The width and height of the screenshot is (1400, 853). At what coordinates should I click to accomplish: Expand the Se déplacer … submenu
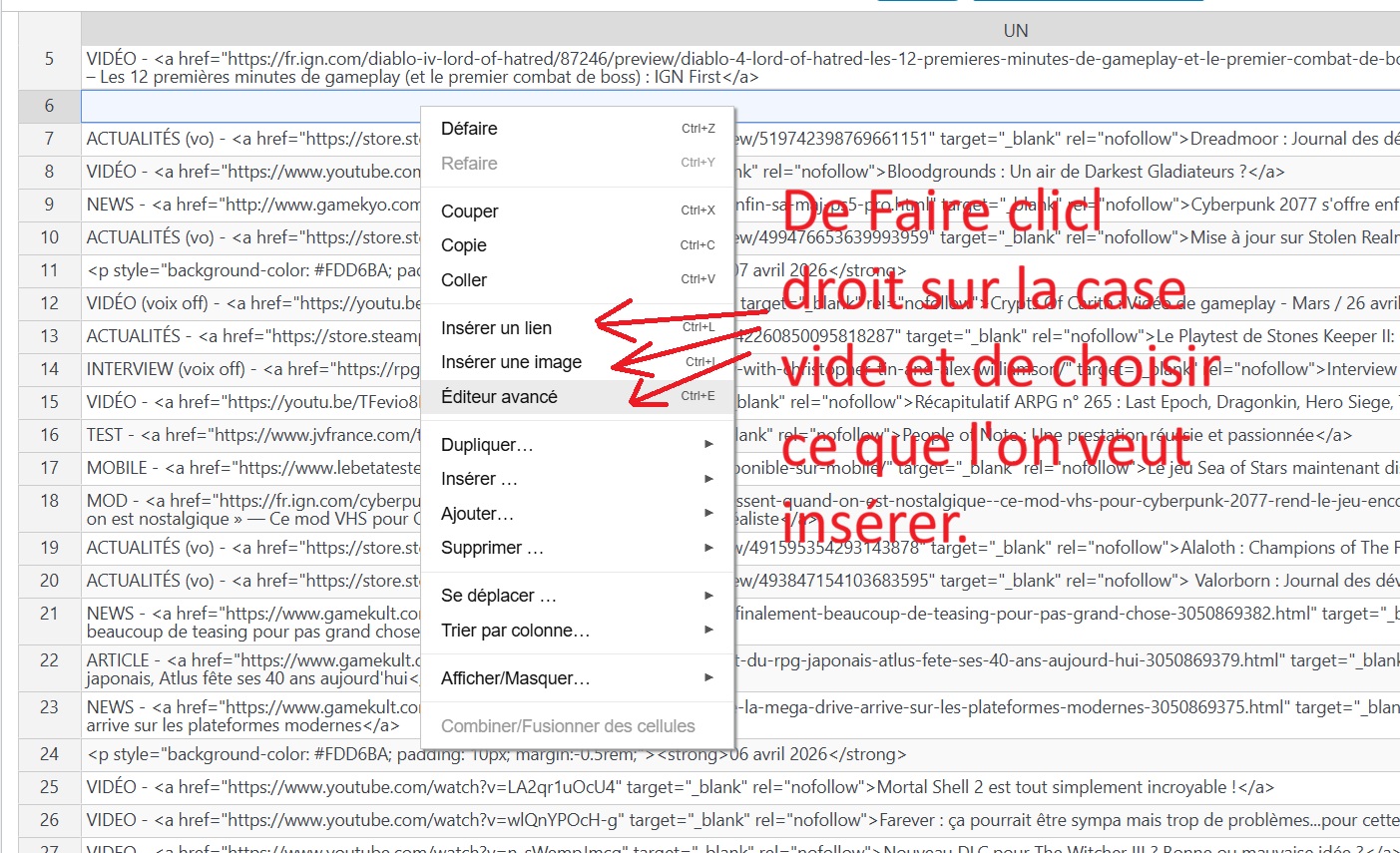coord(578,596)
